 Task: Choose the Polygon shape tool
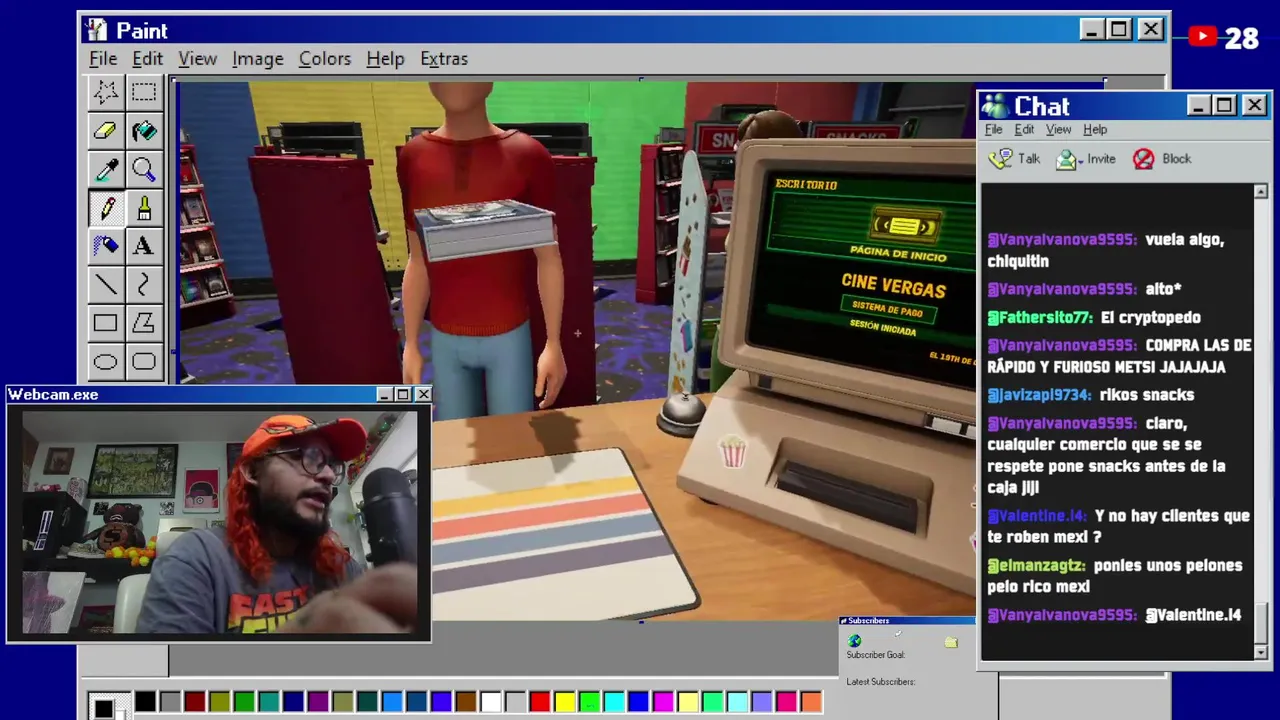coord(143,323)
